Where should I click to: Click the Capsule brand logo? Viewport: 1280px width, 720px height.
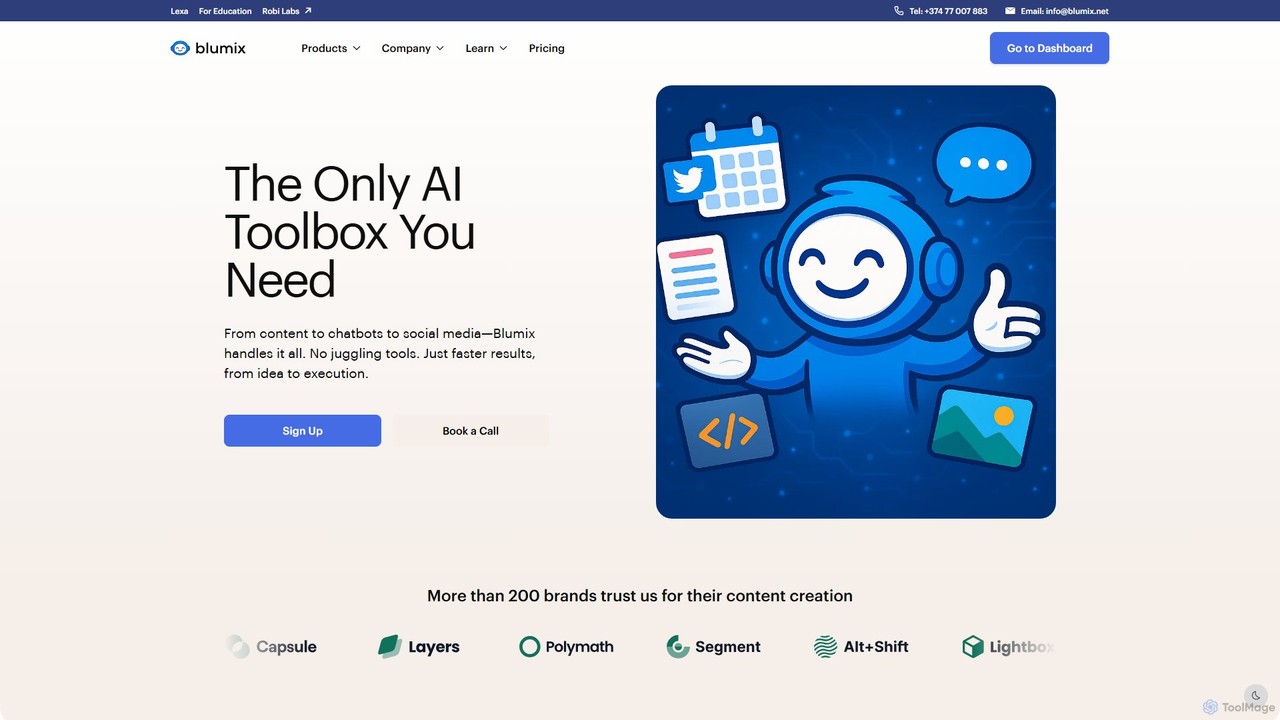coord(272,647)
